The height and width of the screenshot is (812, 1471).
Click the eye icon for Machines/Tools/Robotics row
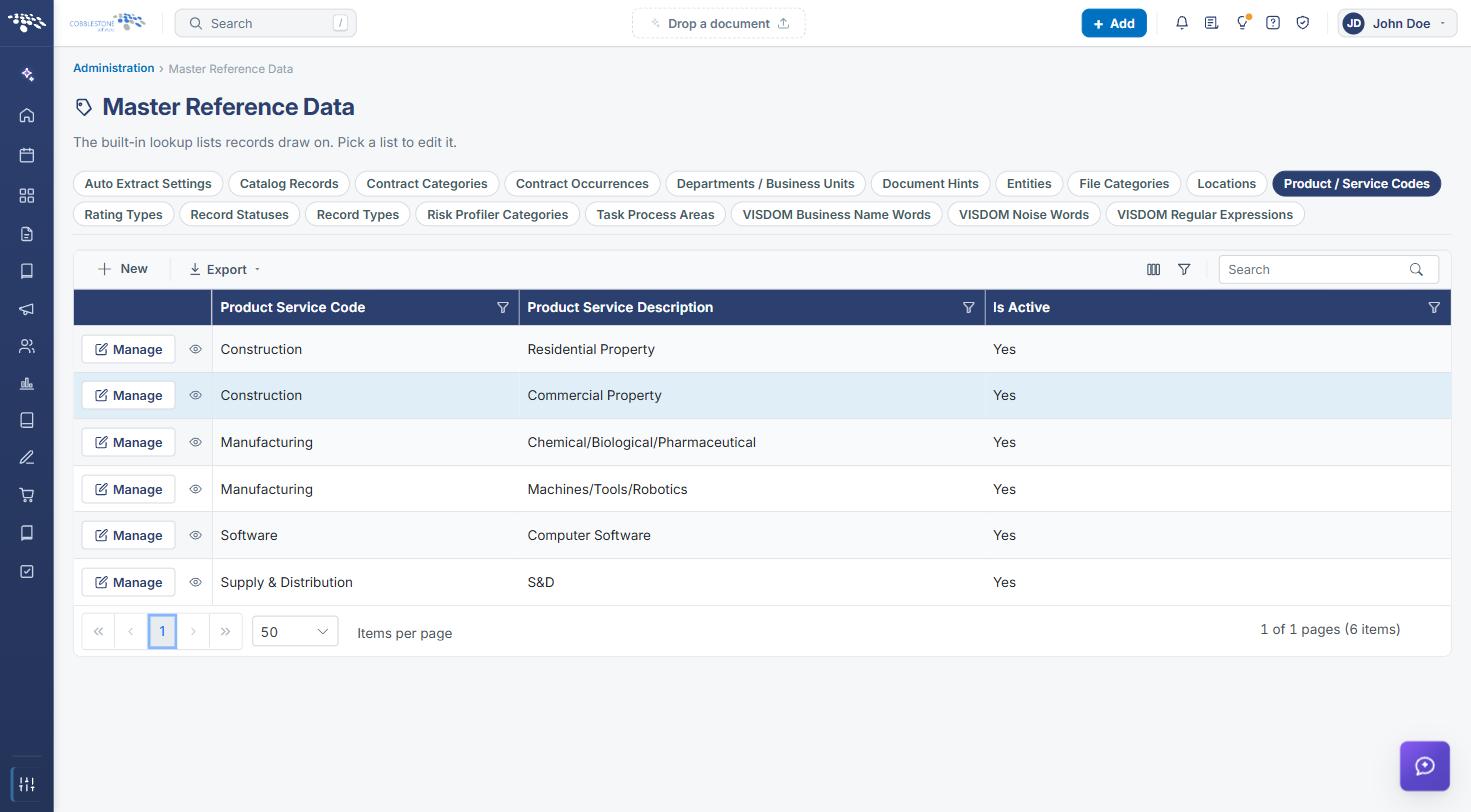(x=196, y=489)
